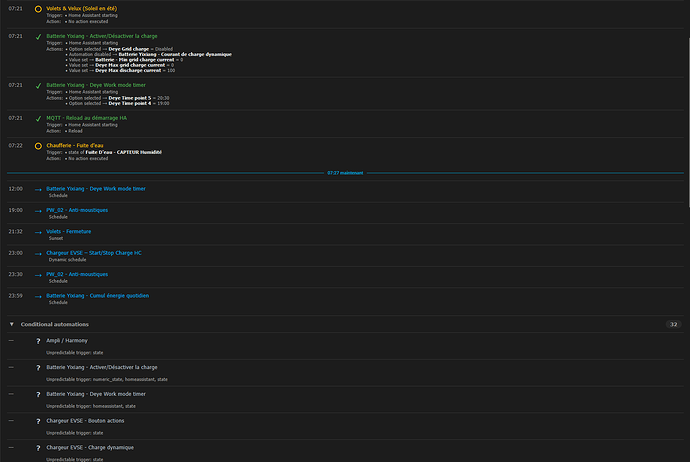The width and height of the screenshot is (690, 462).
Task: Collapse the Conditional automations section
Action: (12, 324)
